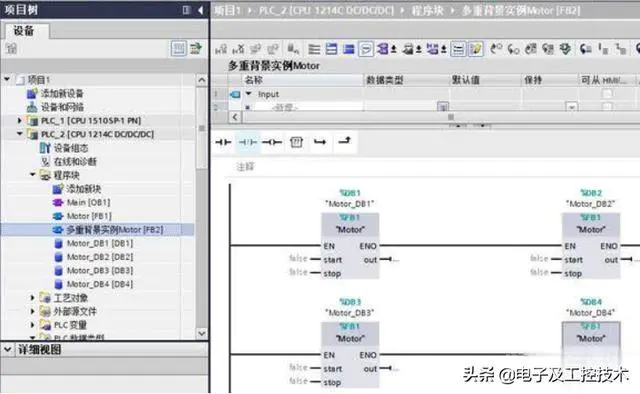Image resolution: width=640 pixels, height=394 pixels.
Task: Click the Insert network toolbar icon
Action: [x=221, y=49]
